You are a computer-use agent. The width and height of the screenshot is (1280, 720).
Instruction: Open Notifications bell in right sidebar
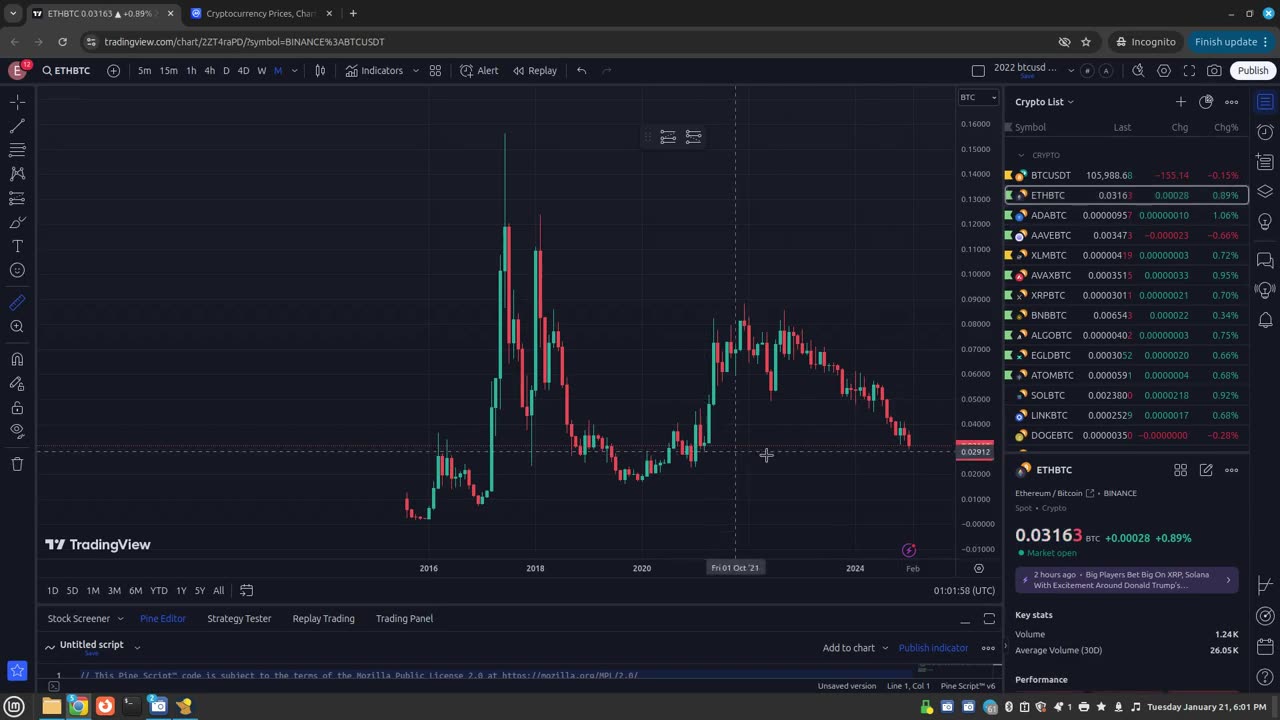(1265, 320)
